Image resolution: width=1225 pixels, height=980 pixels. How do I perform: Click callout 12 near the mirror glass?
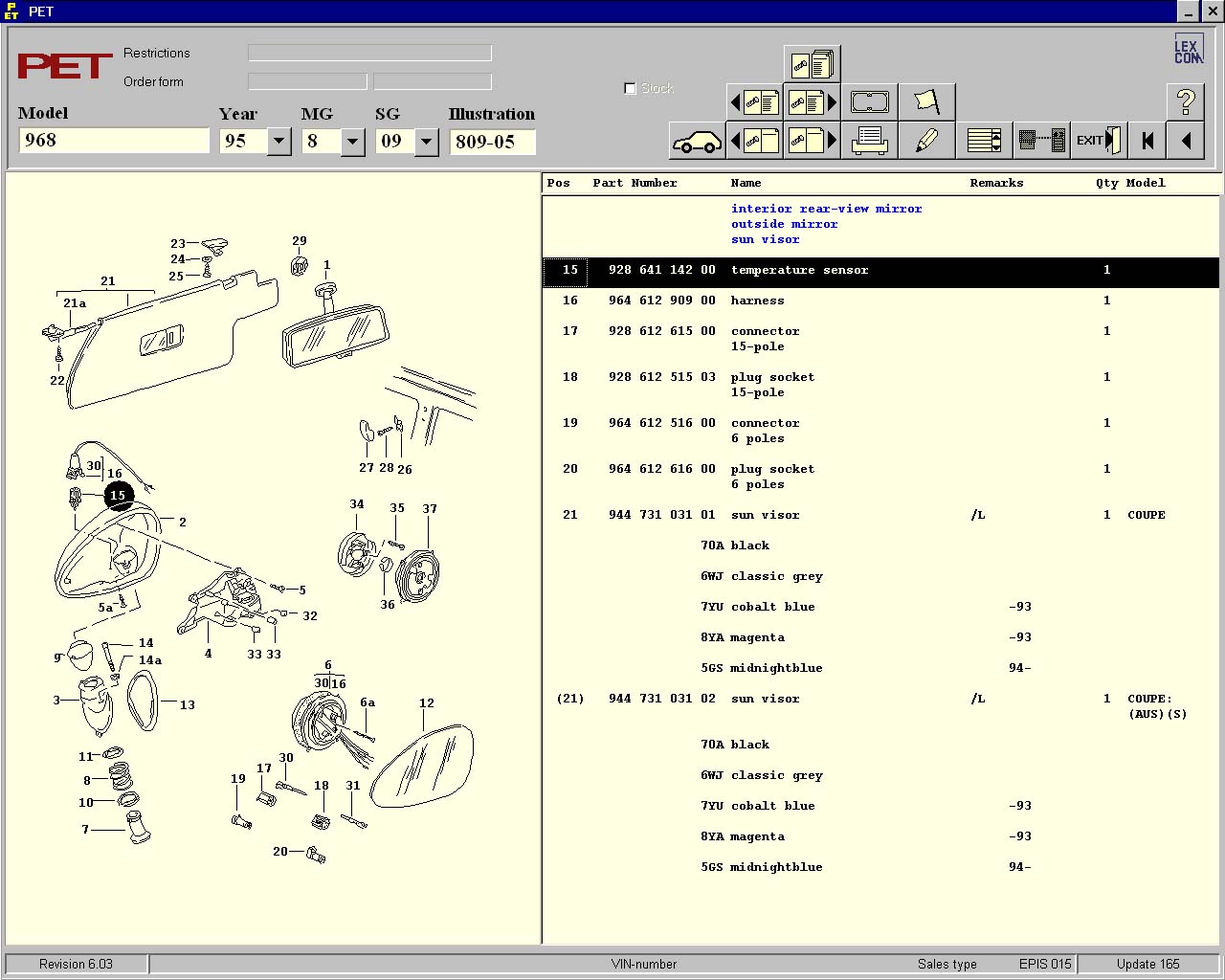click(x=427, y=703)
